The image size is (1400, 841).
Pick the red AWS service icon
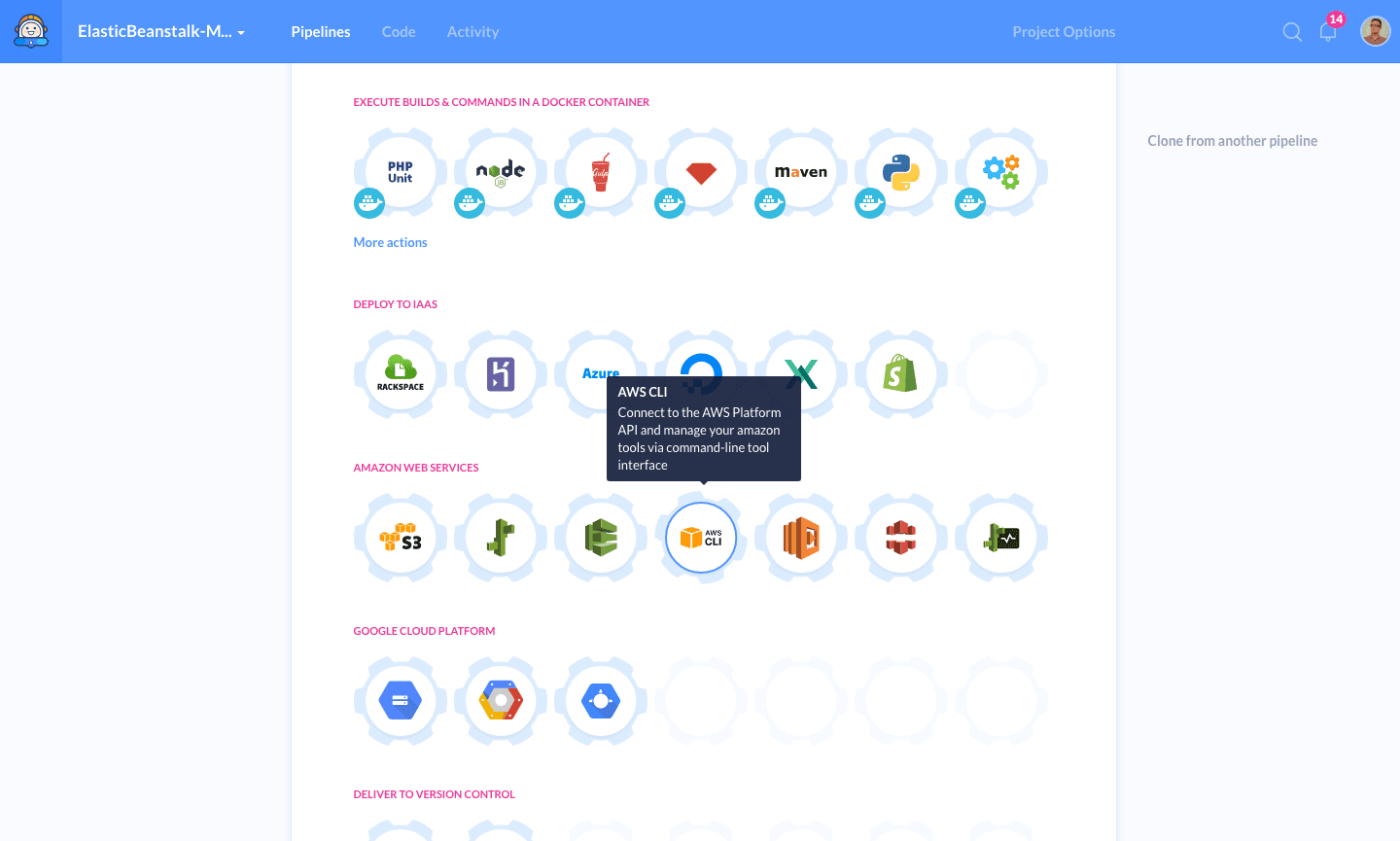(901, 538)
